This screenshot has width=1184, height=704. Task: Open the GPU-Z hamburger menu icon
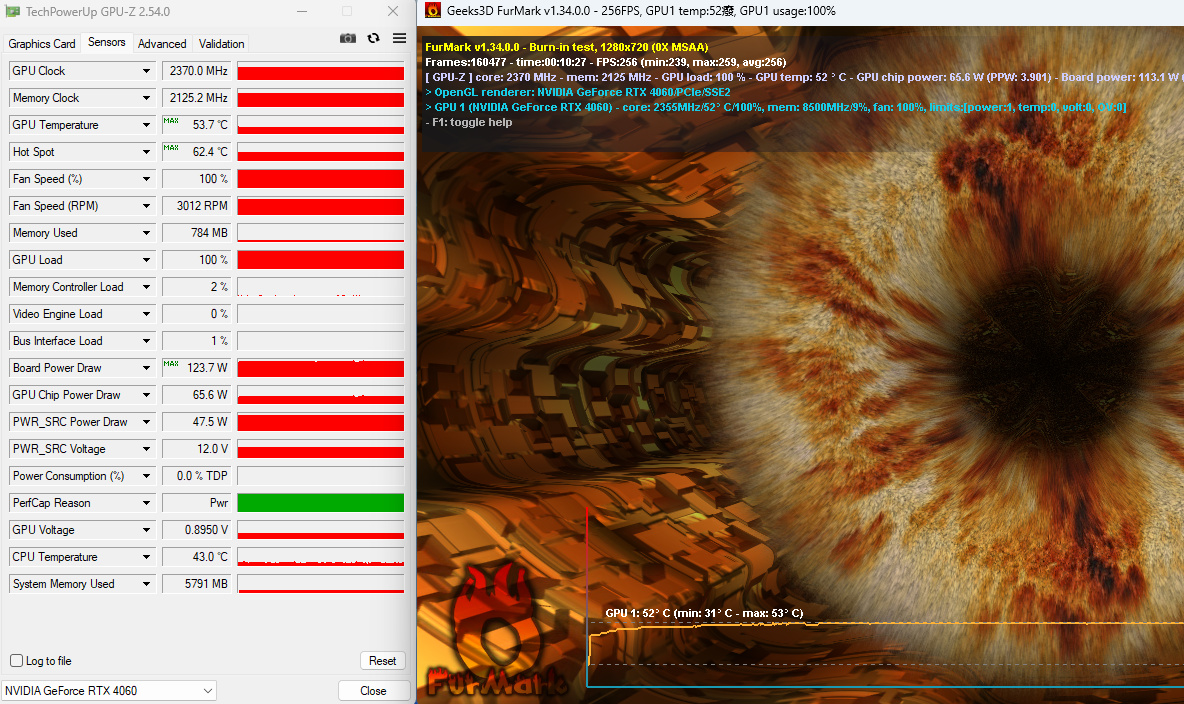(399, 39)
